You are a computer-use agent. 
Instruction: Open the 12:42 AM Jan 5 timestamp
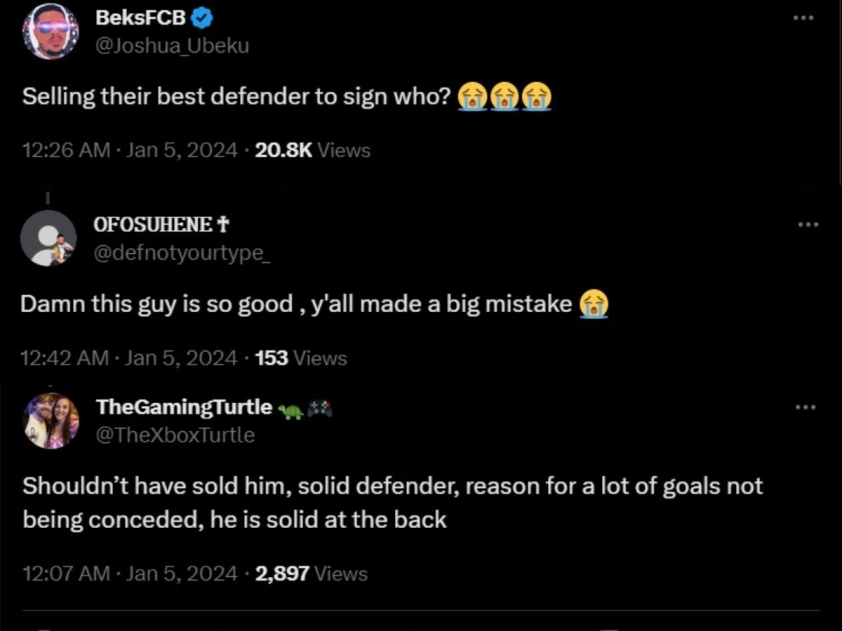click(128, 358)
